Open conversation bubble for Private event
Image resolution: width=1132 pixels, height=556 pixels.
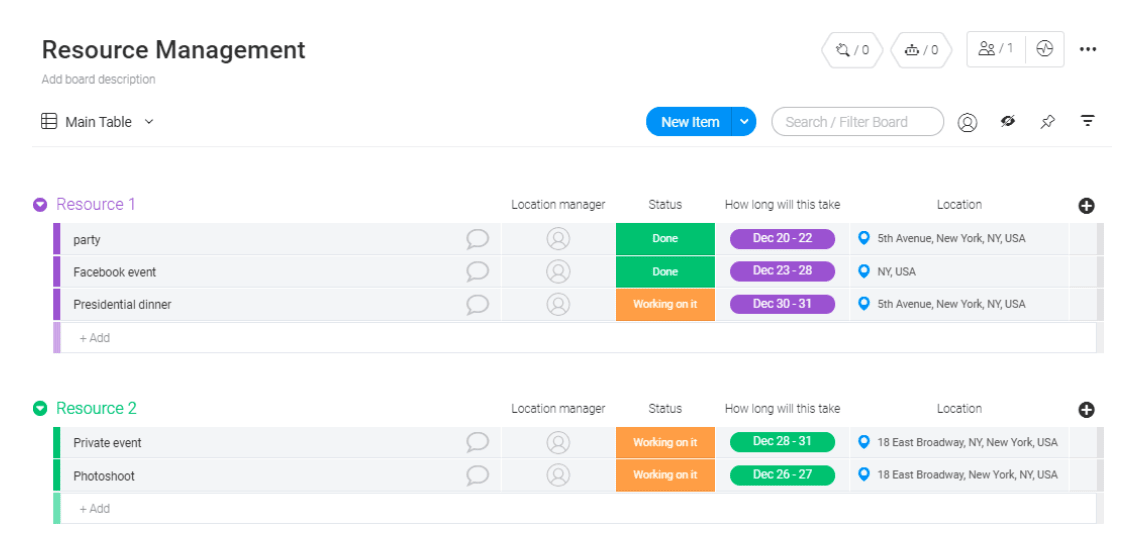coord(477,443)
